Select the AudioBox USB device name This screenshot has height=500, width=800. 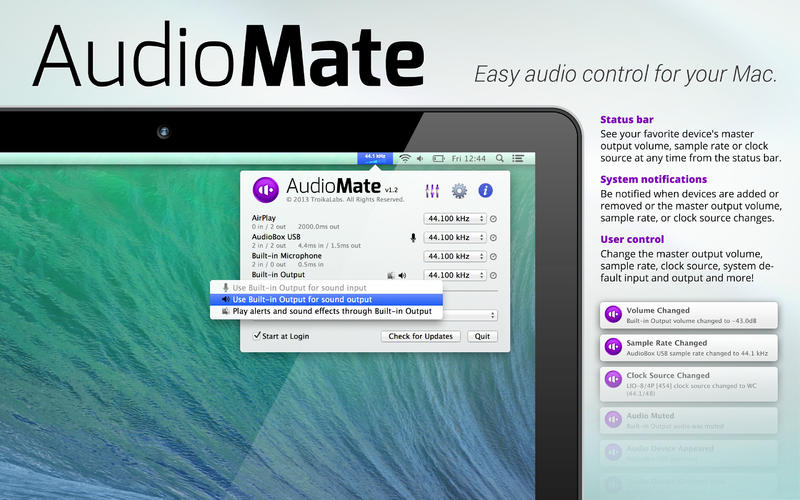click(x=276, y=237)
